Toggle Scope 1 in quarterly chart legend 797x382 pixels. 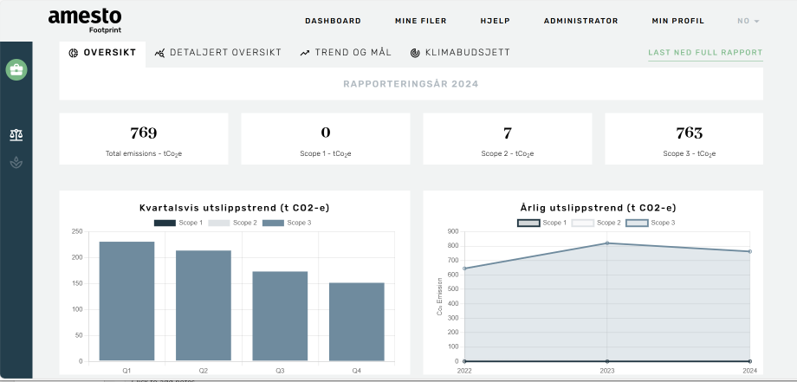pos(178,223)
